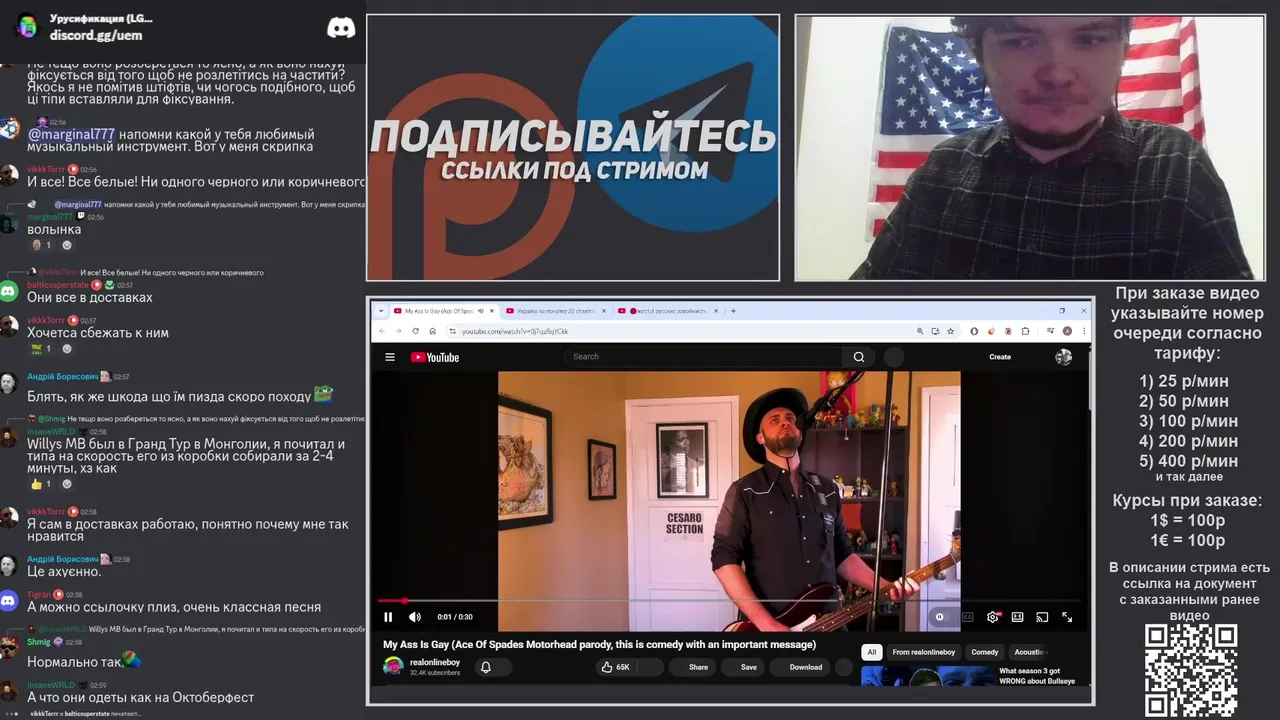Click the video title 'My Ass Is Gay'

click(599, 644)
